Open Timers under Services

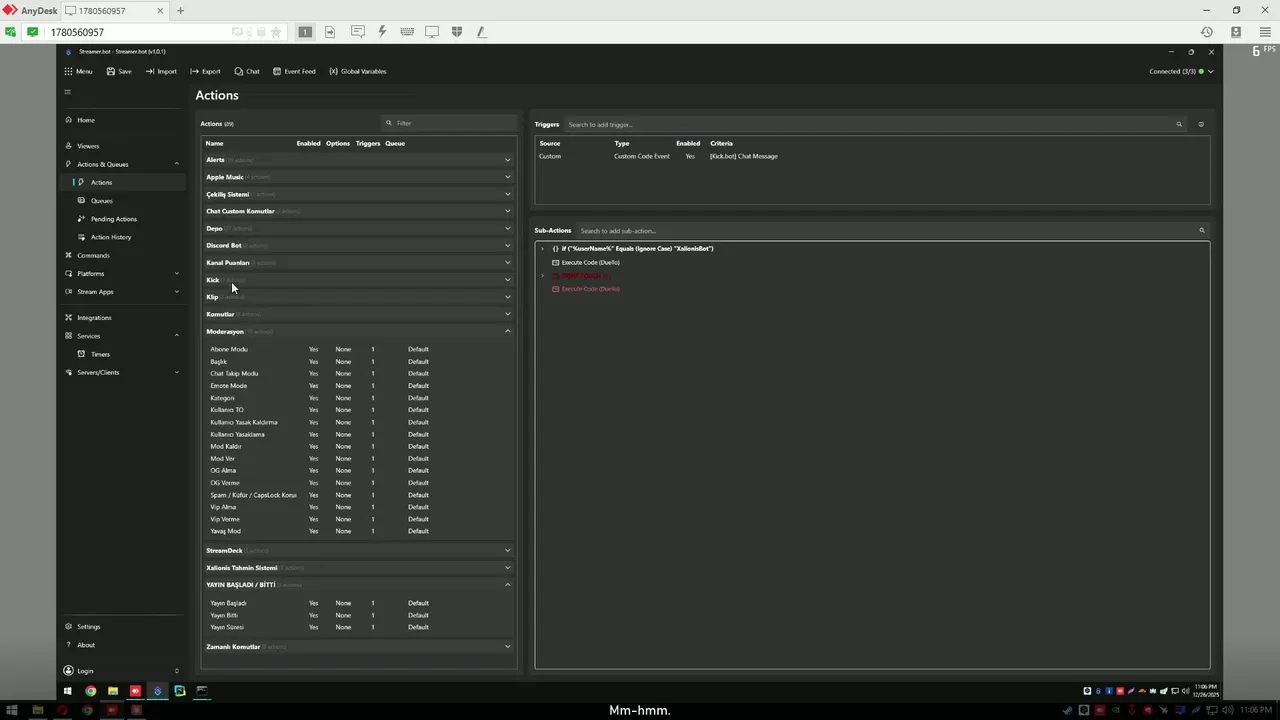[x=100, y=354]
